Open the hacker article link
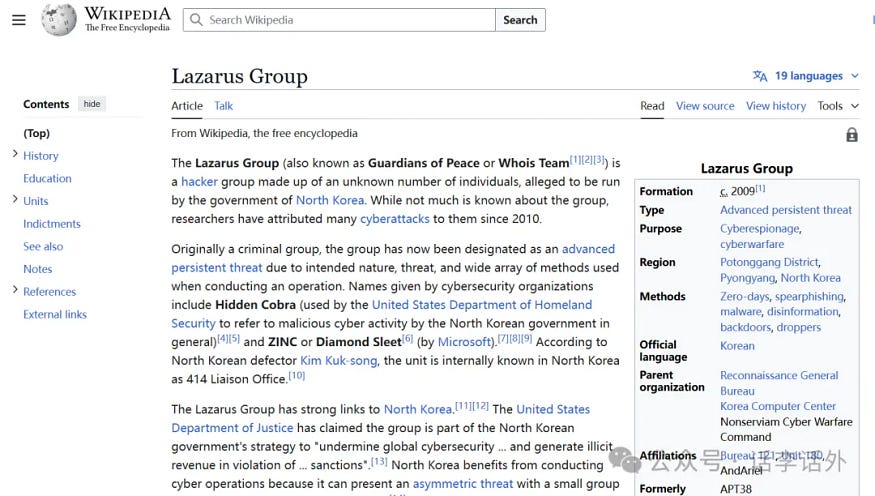This screenshot has width=875, height=496. [199, 182]
